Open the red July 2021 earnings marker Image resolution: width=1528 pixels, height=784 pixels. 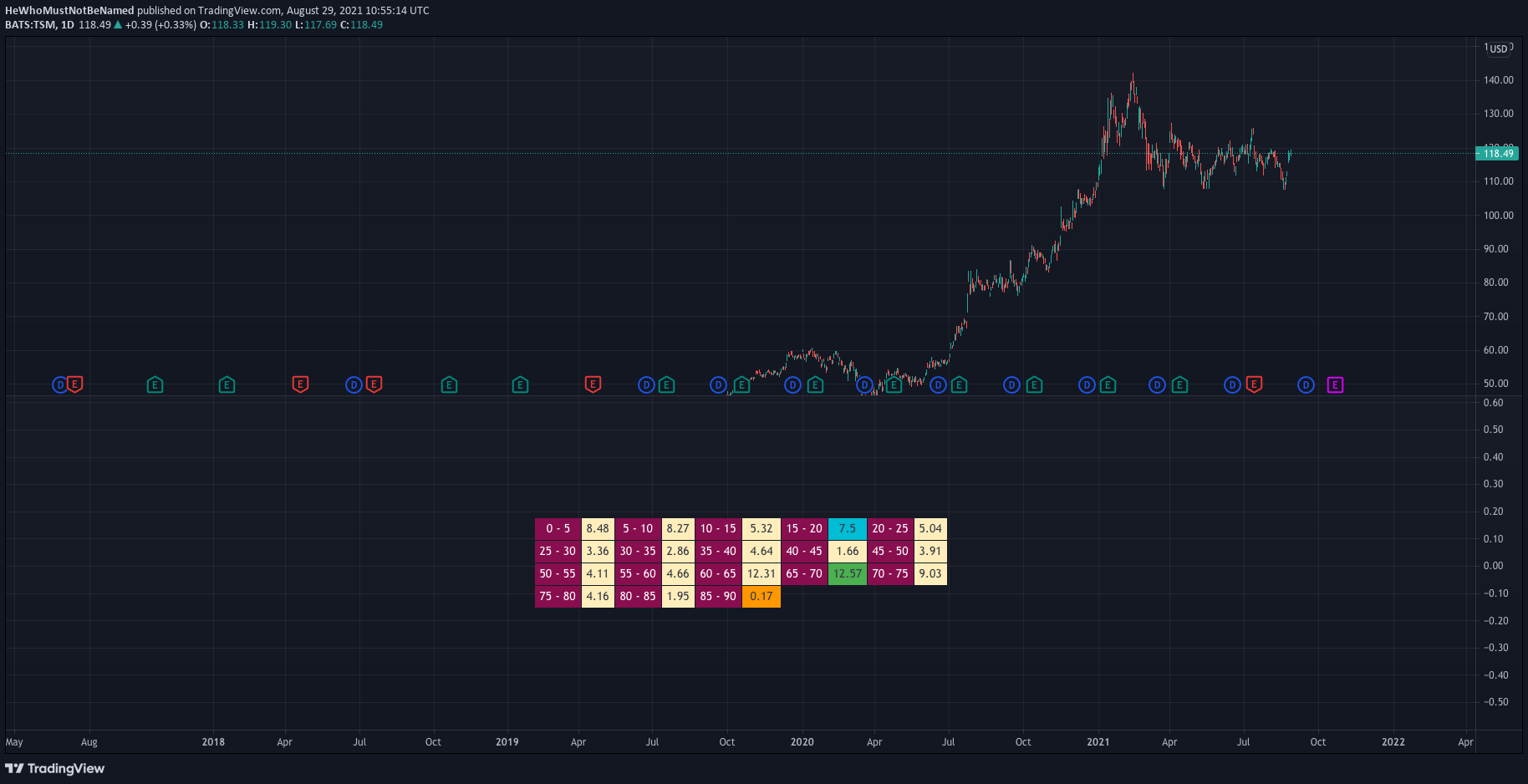[1254, 384]
